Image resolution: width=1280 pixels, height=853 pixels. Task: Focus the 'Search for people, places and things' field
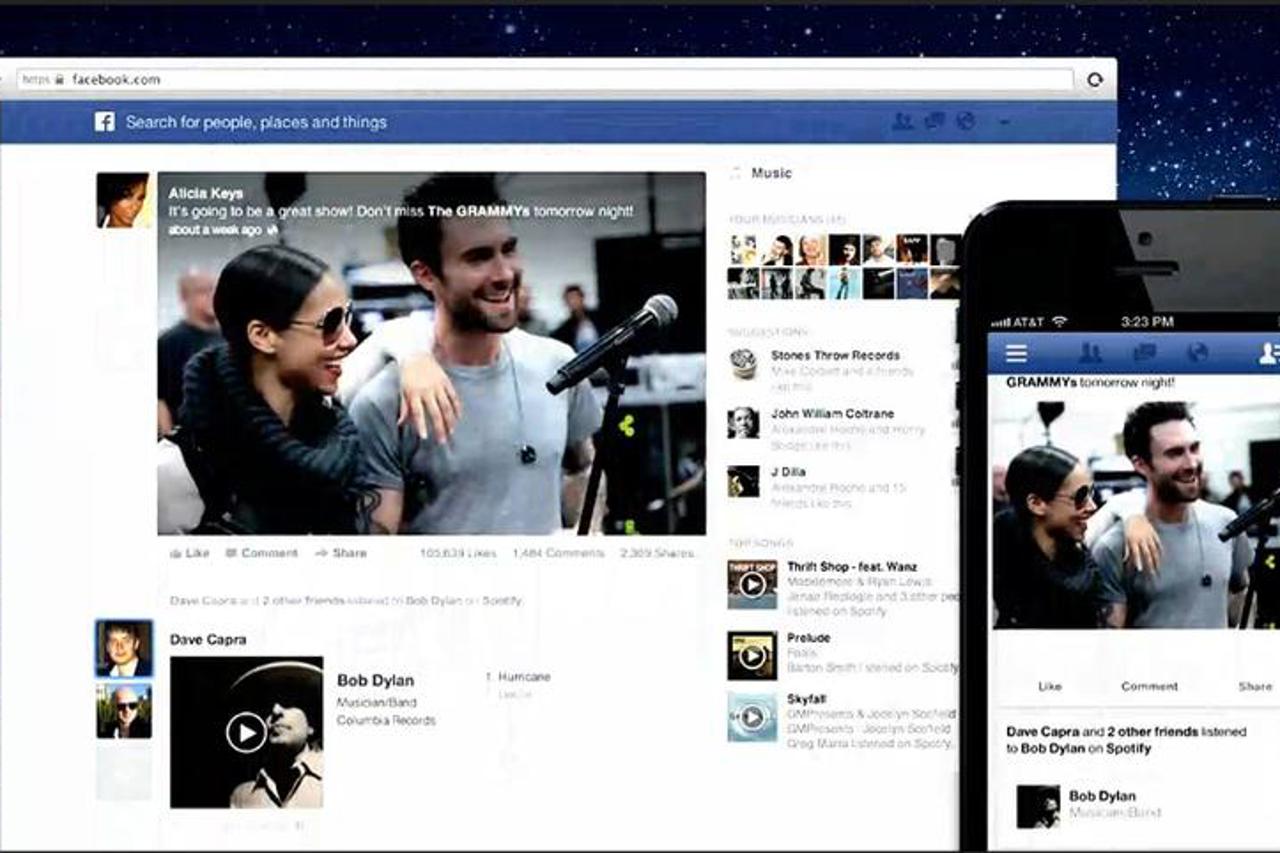(256, 122)
